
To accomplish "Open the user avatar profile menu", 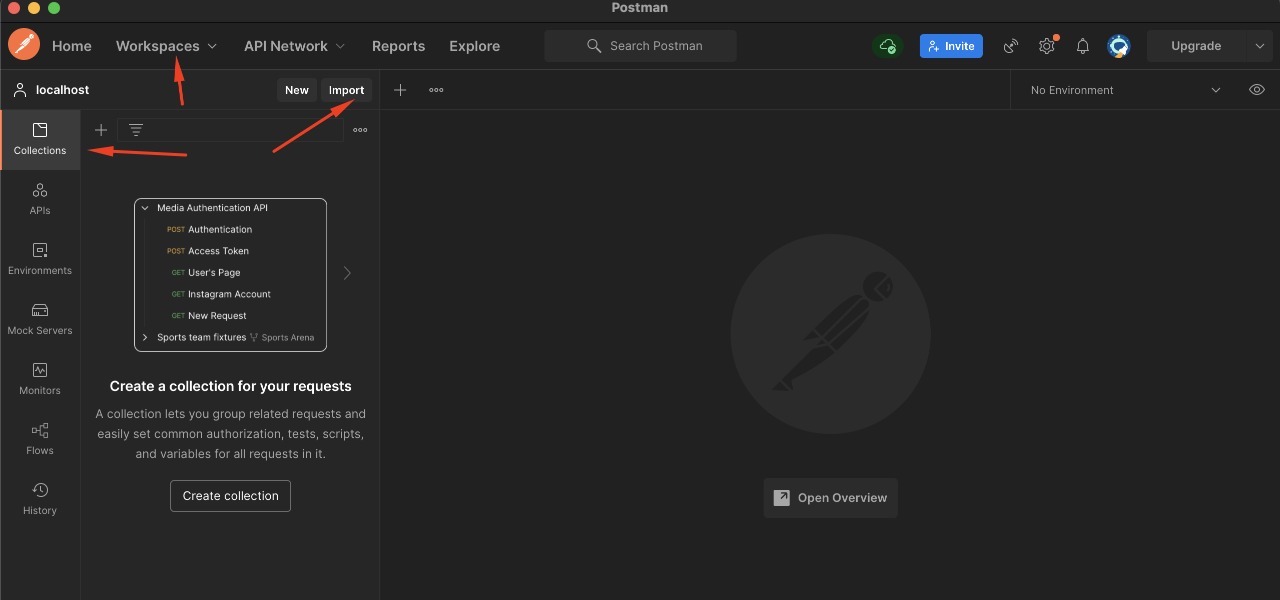I will [x=1118, y=46].
